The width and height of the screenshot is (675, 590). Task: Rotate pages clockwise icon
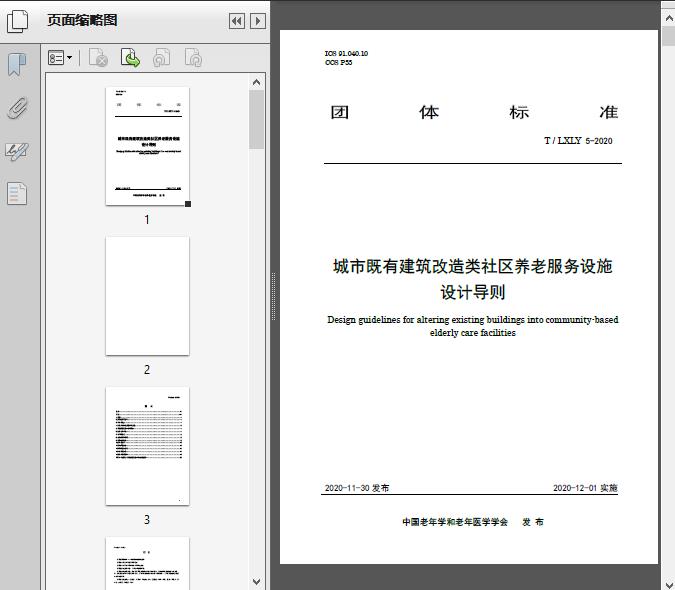[193, 58]
